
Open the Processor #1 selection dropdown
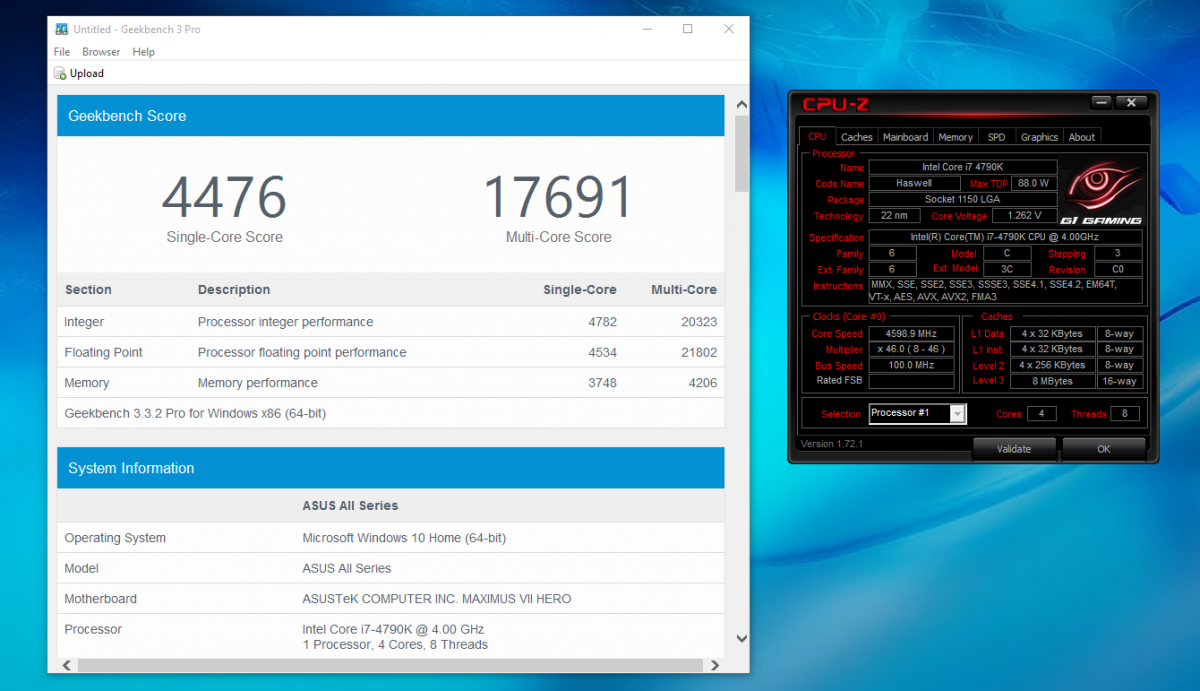(917, 413)
